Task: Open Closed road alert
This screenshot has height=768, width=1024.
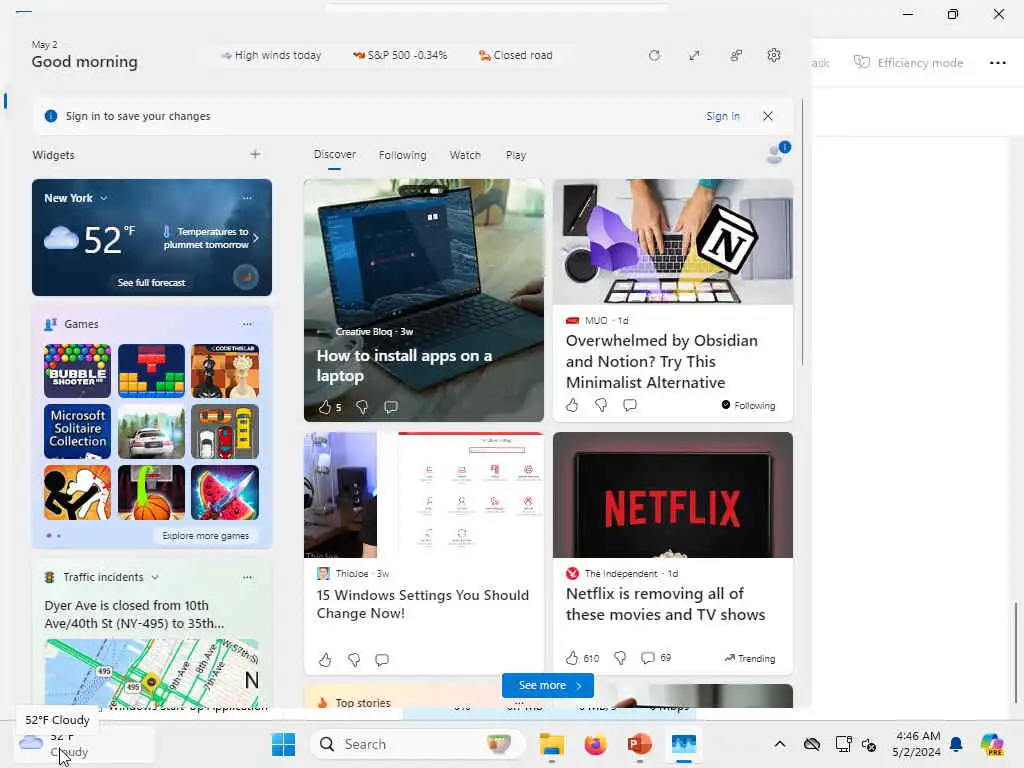Action: tap(515, 56)
